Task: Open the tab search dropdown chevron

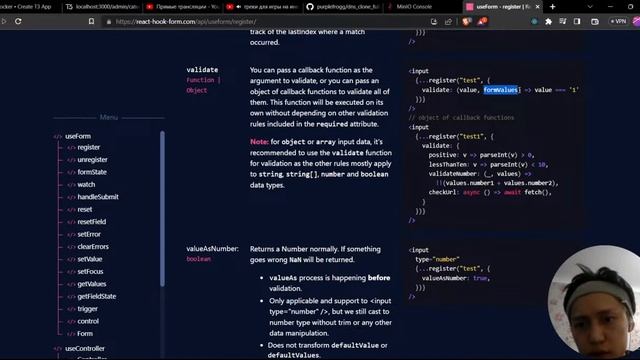Action: tap(590, 7)
